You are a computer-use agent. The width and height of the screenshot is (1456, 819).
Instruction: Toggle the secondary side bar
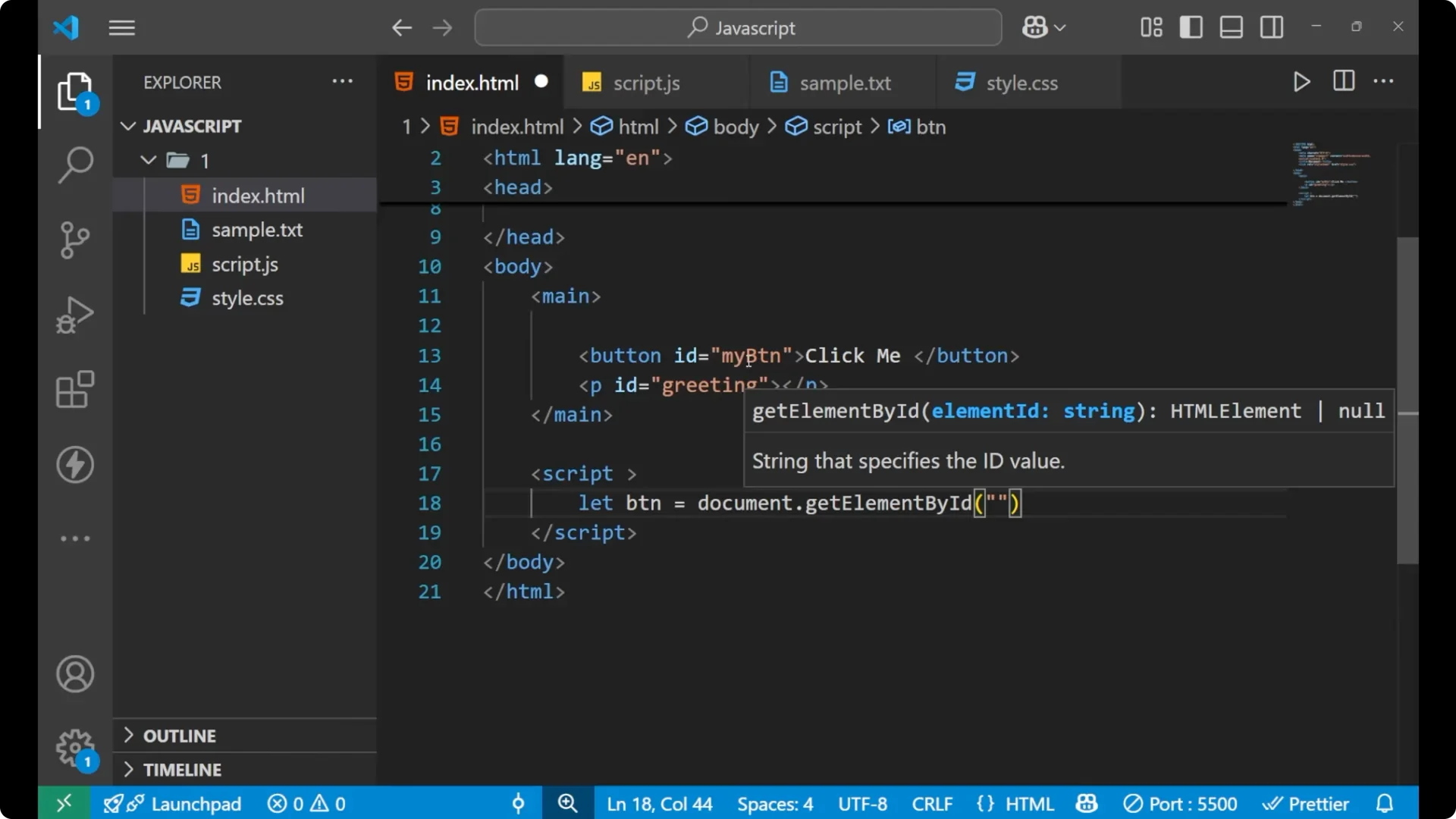coord(1270,27)
